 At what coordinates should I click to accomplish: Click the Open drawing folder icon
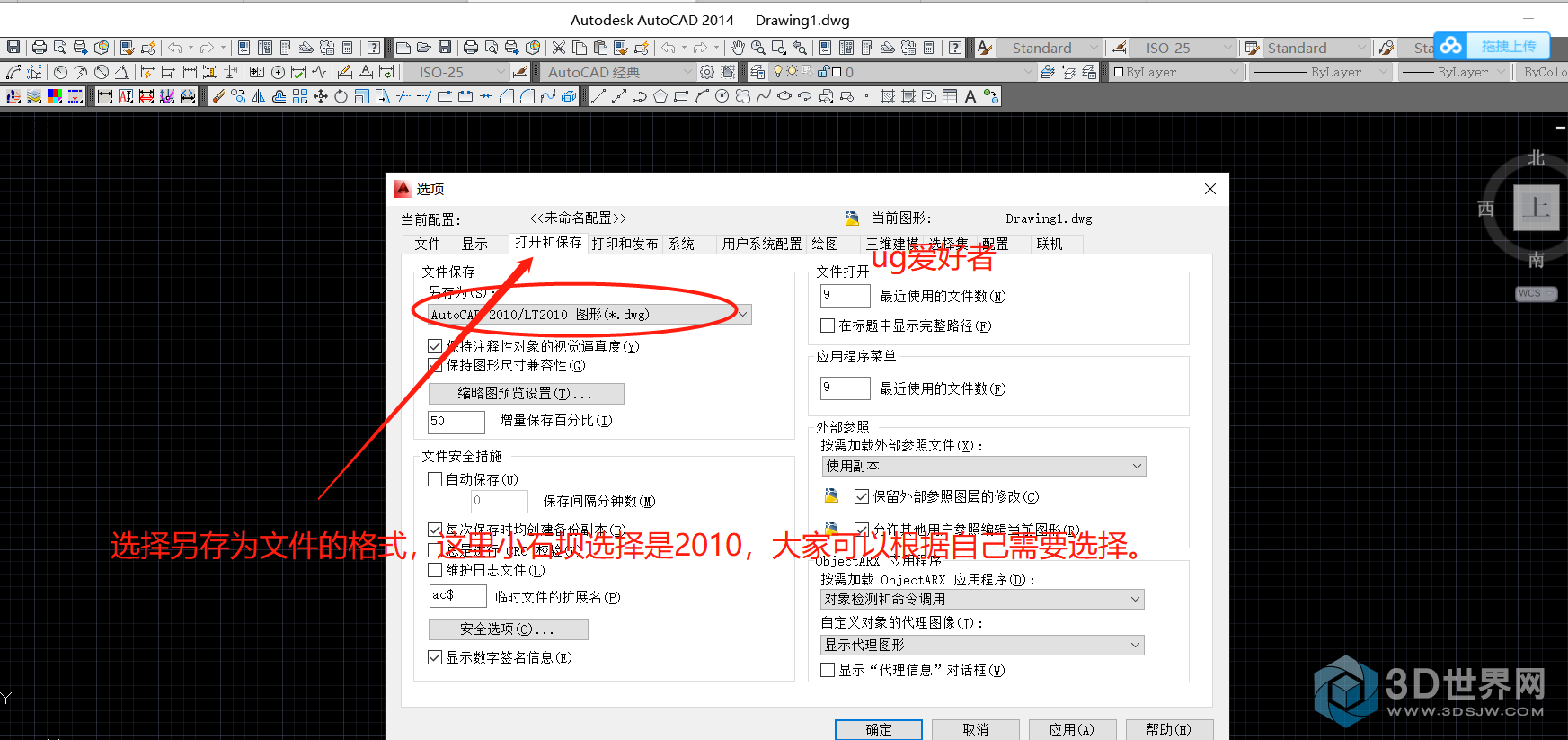424,48
